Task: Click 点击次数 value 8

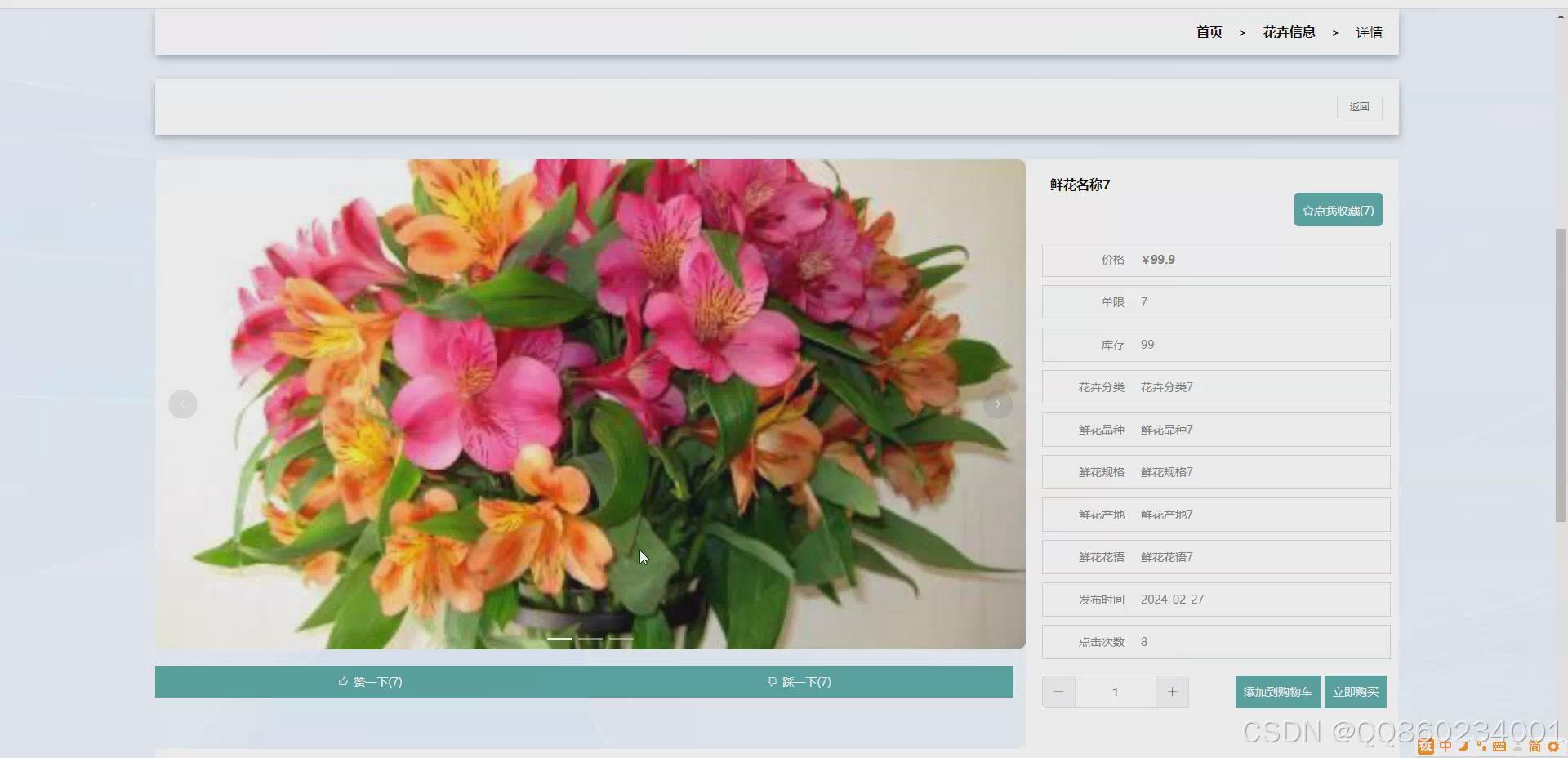Action: pos(1144,642)
